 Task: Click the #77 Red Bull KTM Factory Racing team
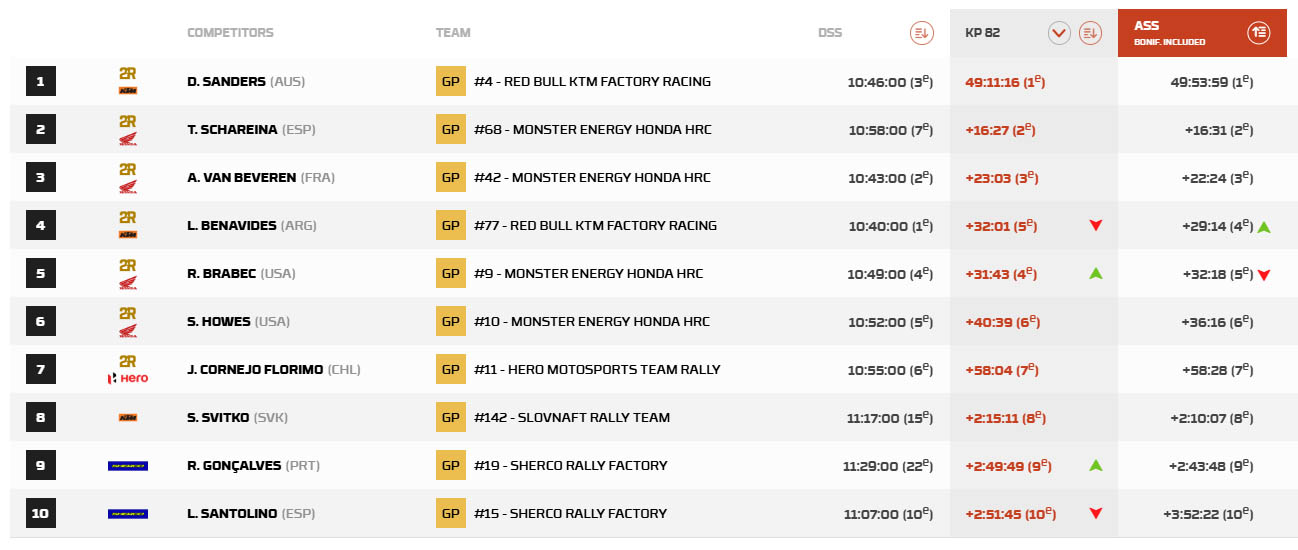(595, 226)
